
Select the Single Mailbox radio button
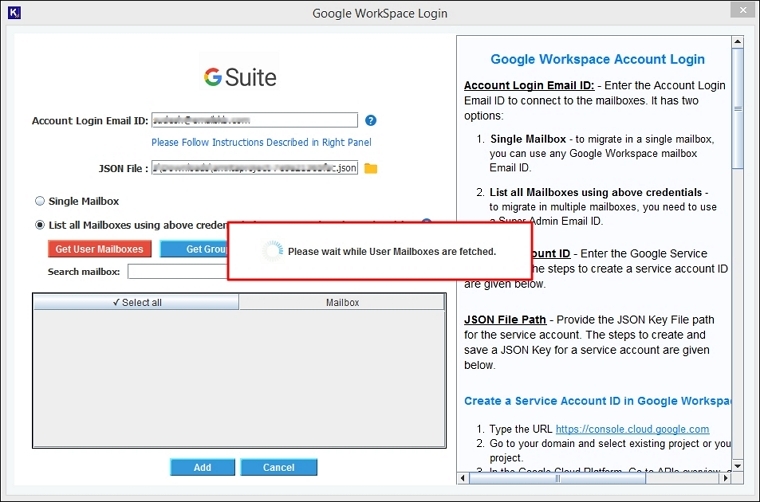(40, 201)
